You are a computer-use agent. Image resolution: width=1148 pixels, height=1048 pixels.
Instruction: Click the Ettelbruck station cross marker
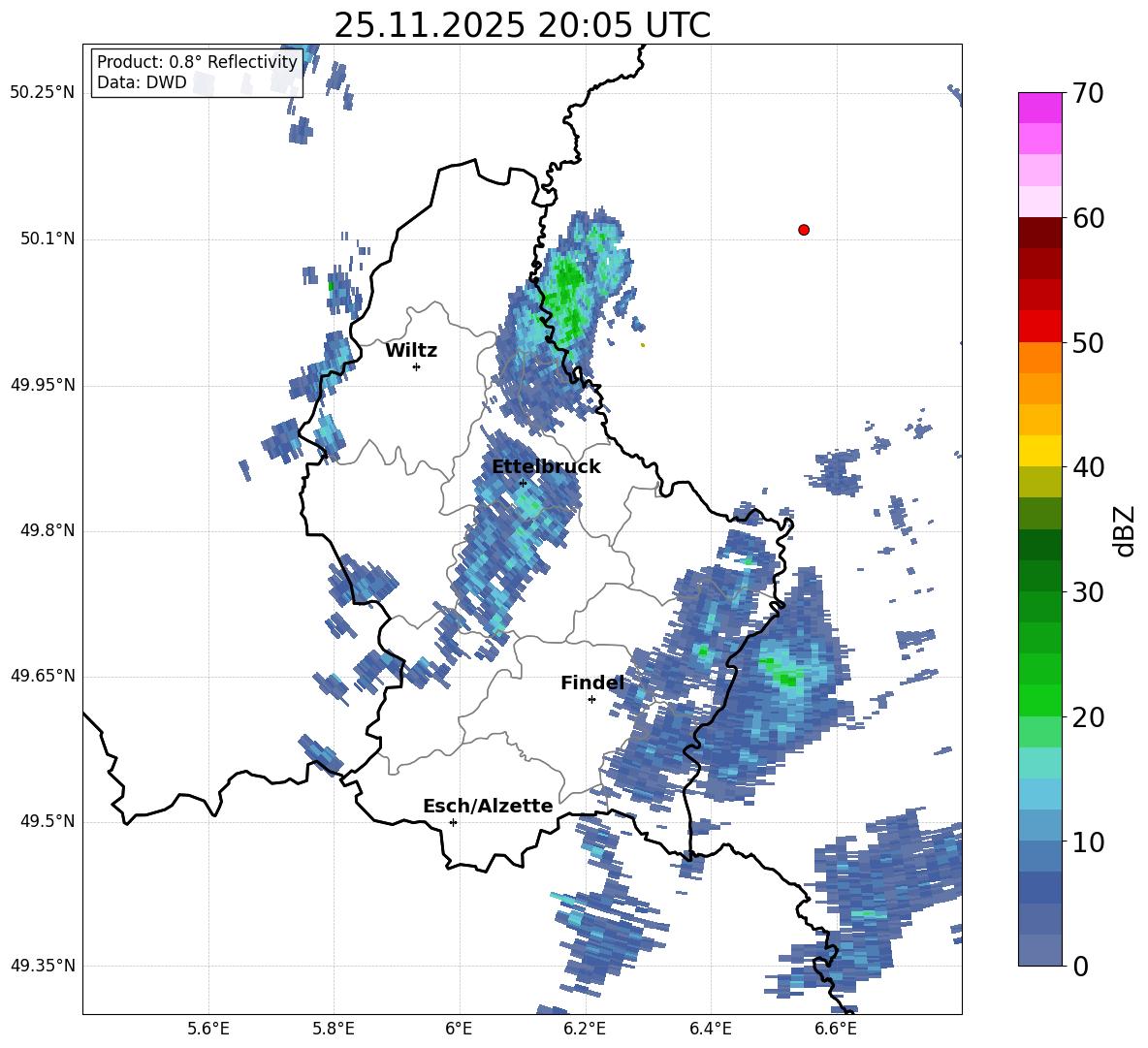(x=523, y=483)
